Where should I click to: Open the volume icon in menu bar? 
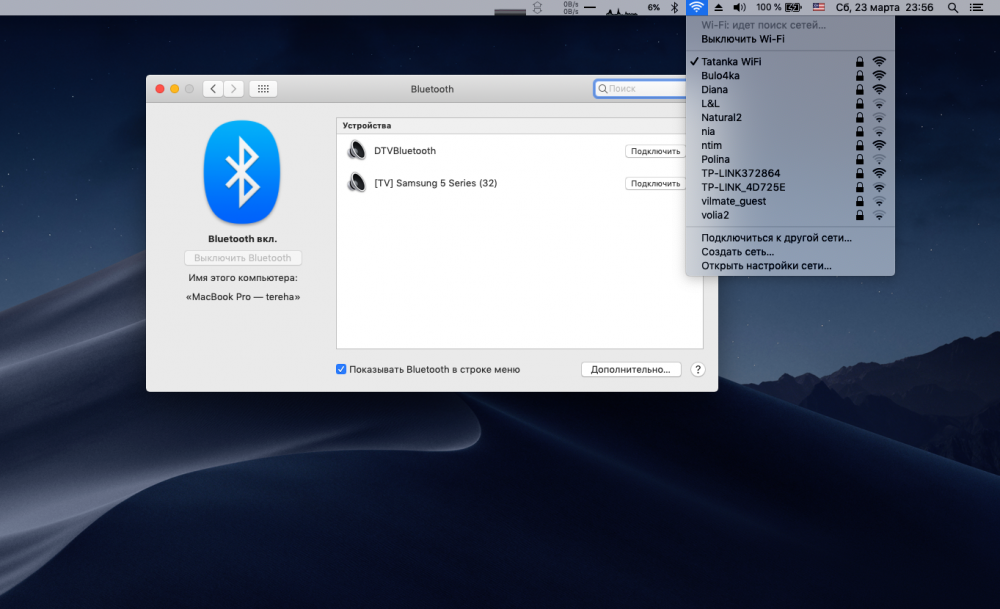click(x=739, y=8)
